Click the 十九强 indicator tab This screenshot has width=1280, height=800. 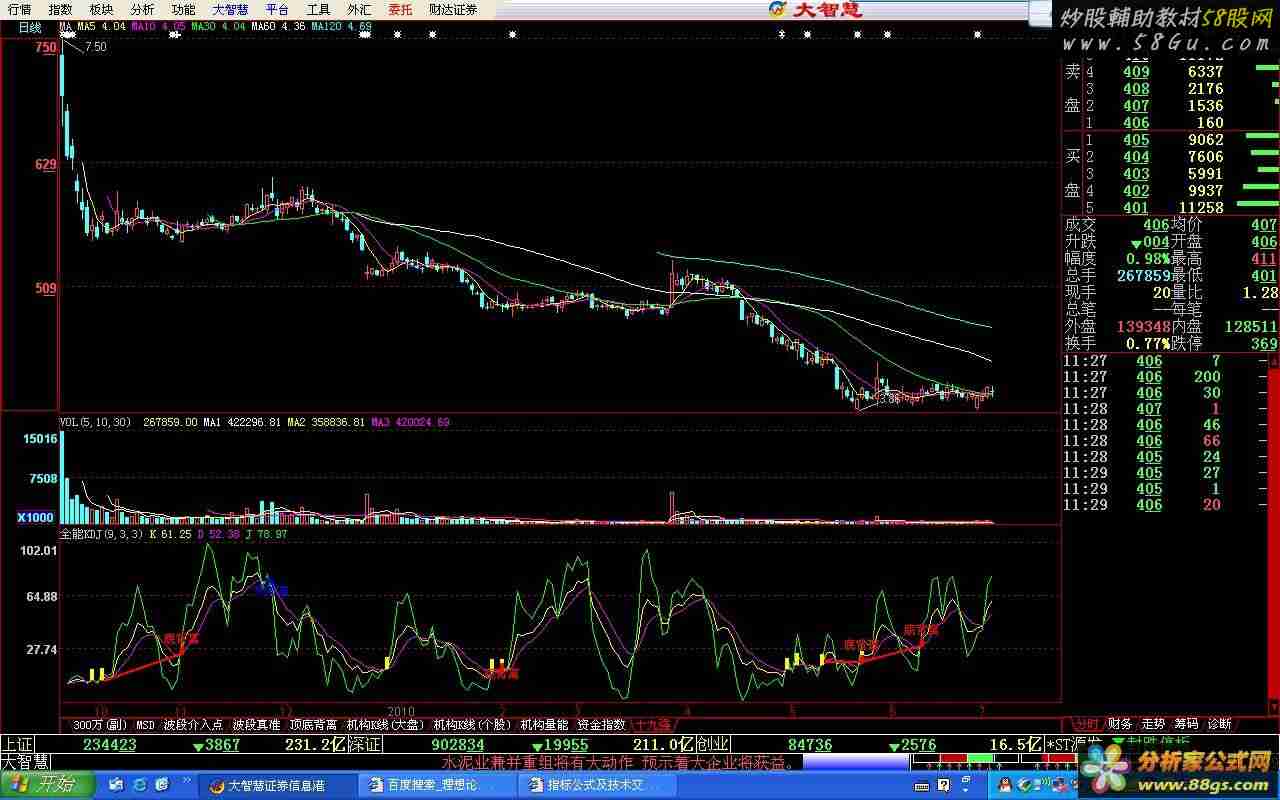click(652, 724)
